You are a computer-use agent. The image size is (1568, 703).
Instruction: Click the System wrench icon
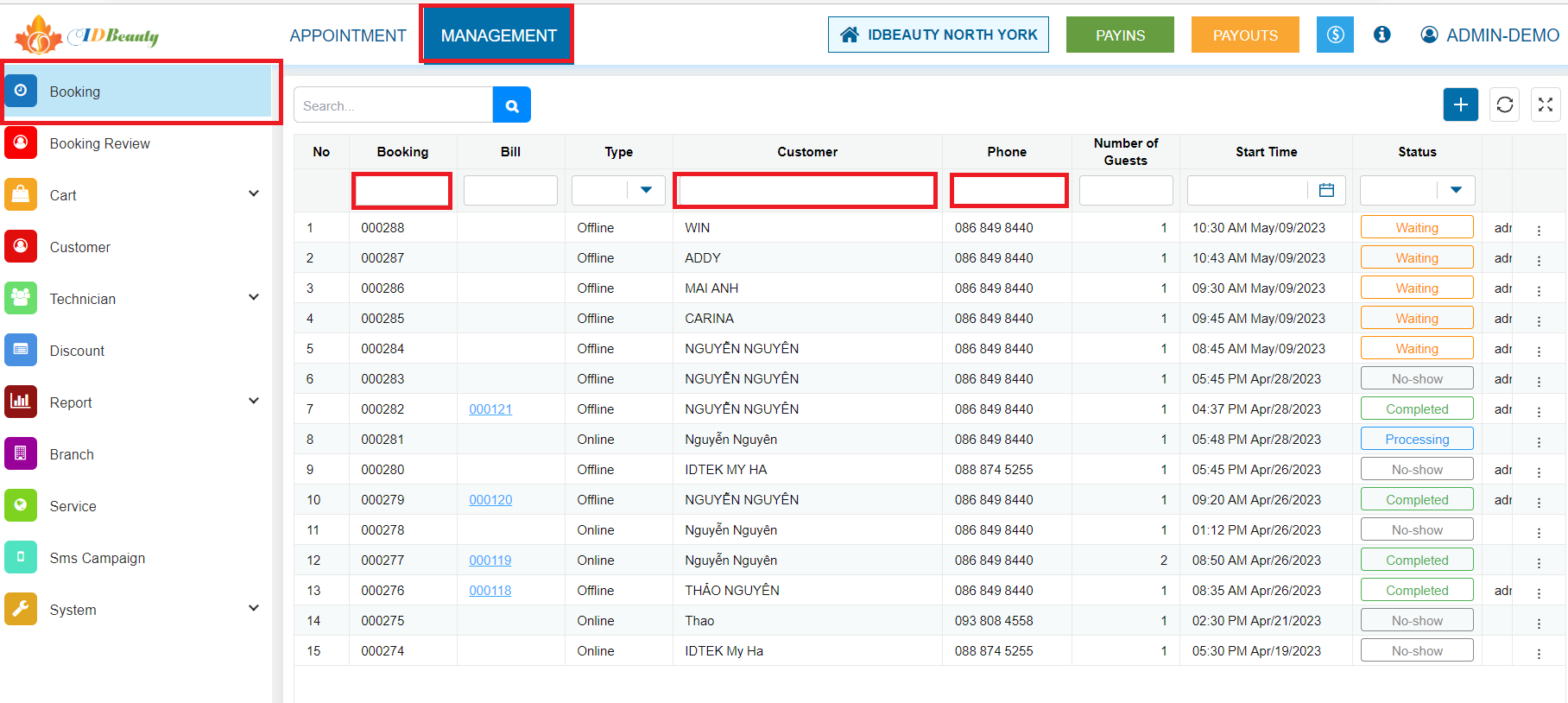tap(21, 609)
